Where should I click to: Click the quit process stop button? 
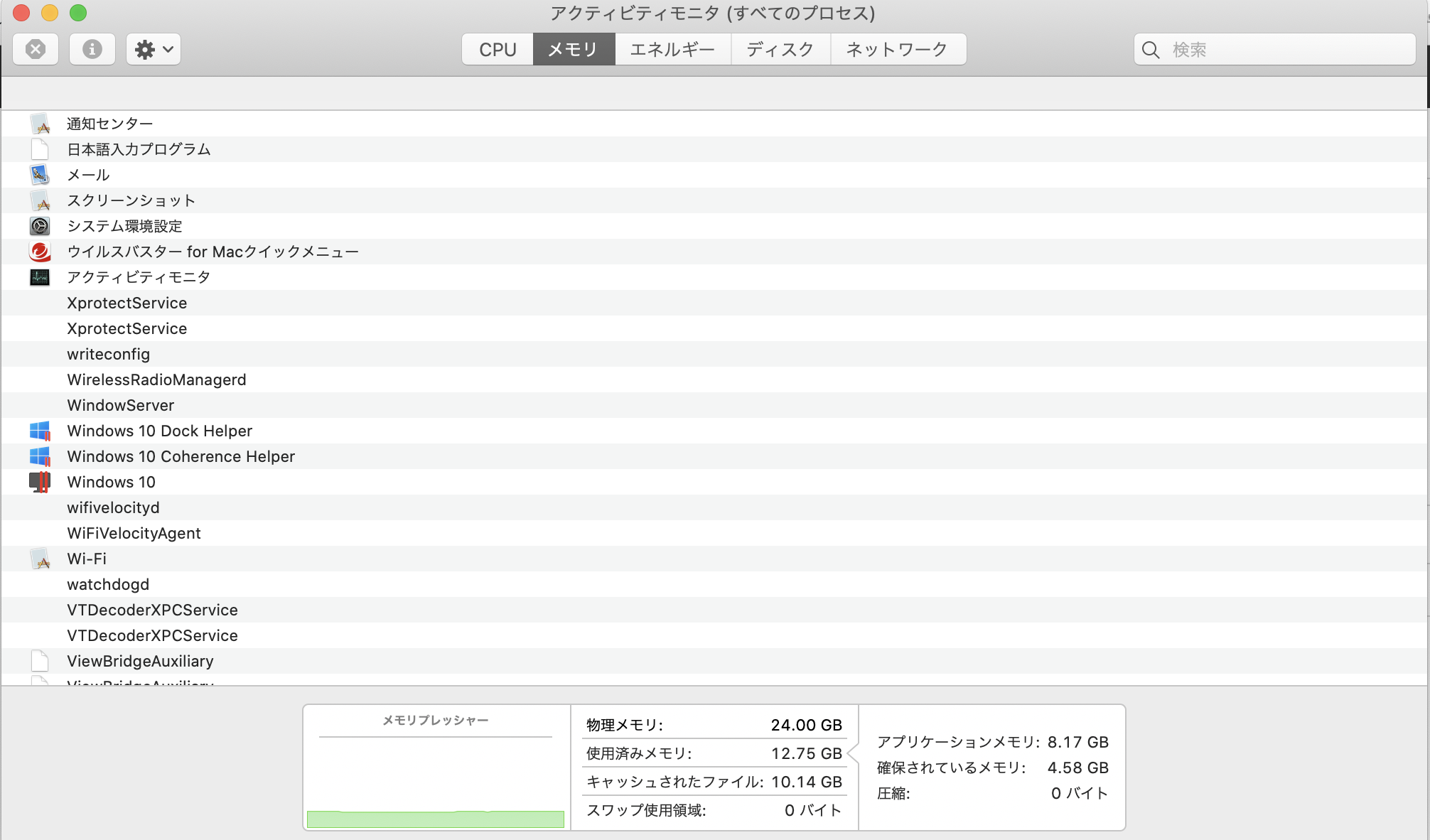pyautogui.click(x=36, y=49)
